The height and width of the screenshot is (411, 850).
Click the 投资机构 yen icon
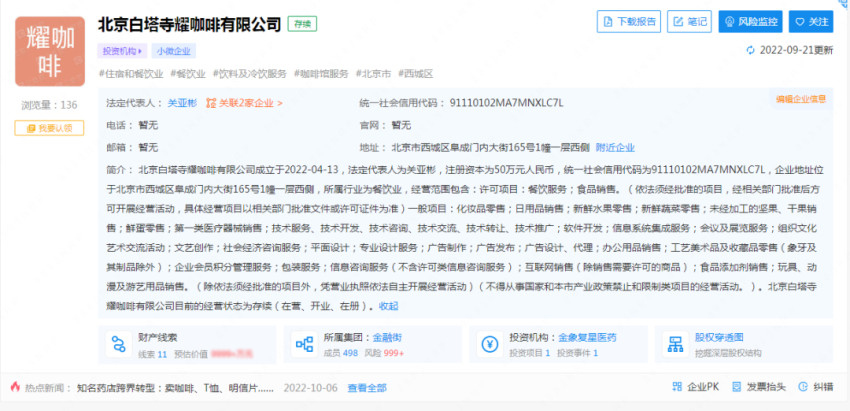click(x=490, y=344)
